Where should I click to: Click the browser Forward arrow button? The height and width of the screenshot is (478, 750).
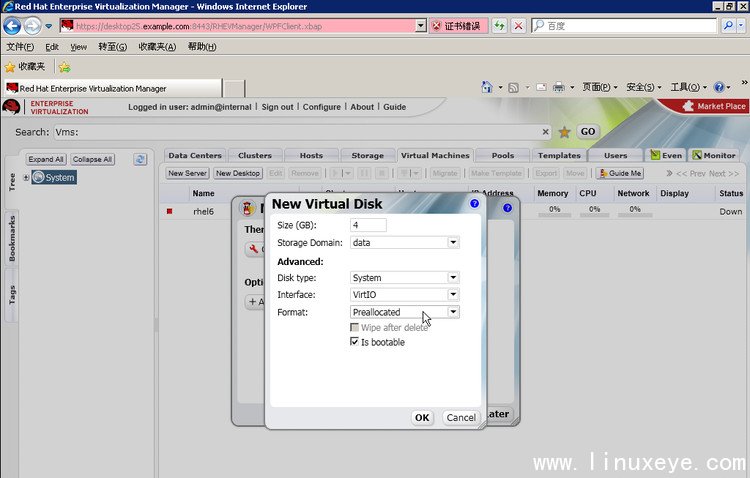click(x=32, y=26)
